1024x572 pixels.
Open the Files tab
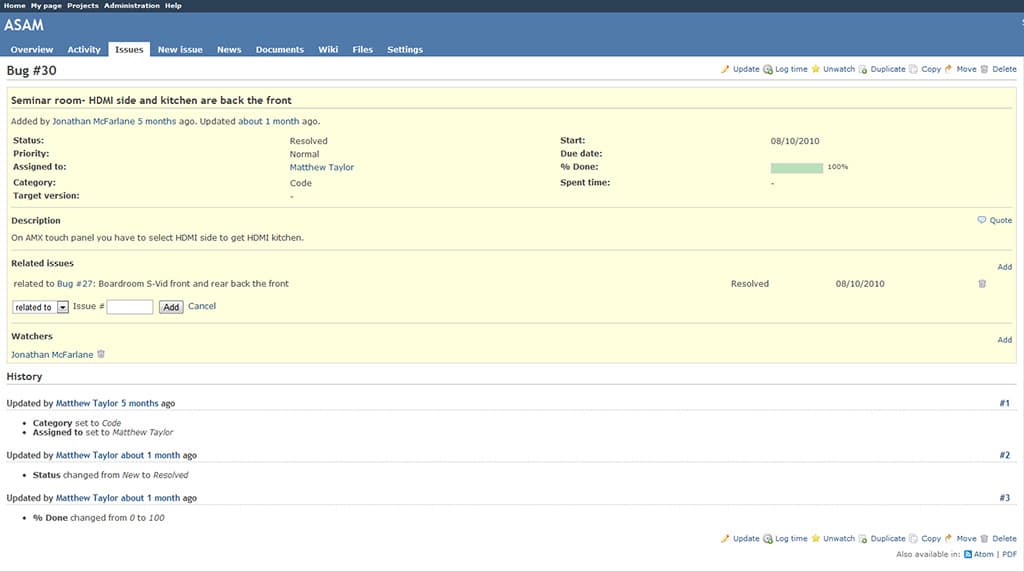pos(362,50)
